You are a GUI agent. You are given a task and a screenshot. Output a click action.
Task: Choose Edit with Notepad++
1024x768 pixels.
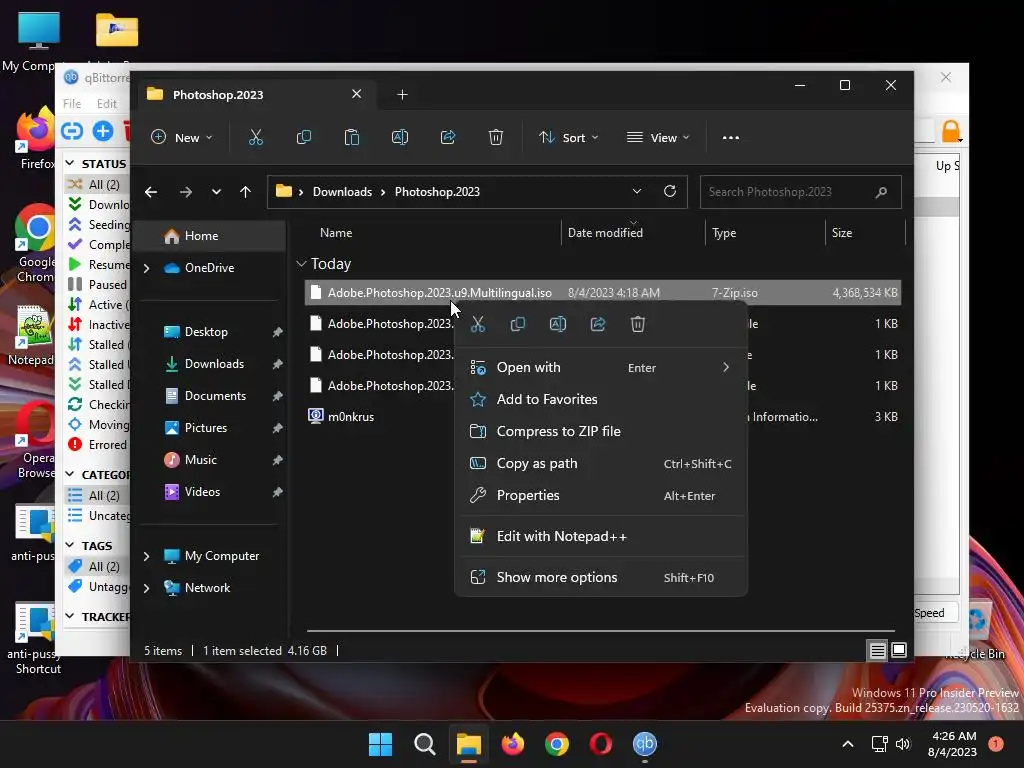tap(601, 537)
